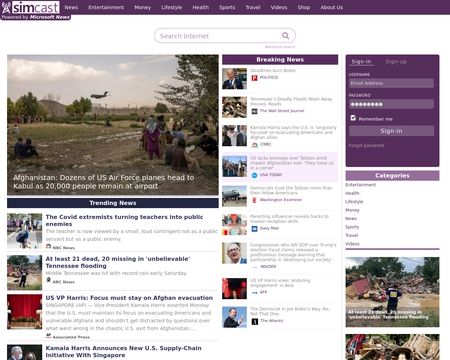This screenshot has height=360, width=450.
Task: Click the Daily Mail source icon
Action: click(254, 228)
